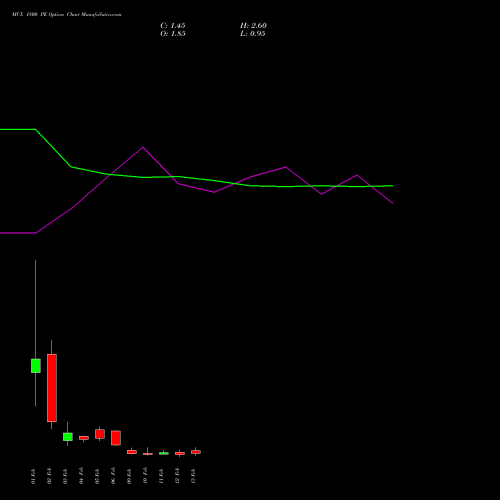This screenshot has width=500, height=500.
Task: Select the red candlestick for 06 Feb
Action: [116, 438]
